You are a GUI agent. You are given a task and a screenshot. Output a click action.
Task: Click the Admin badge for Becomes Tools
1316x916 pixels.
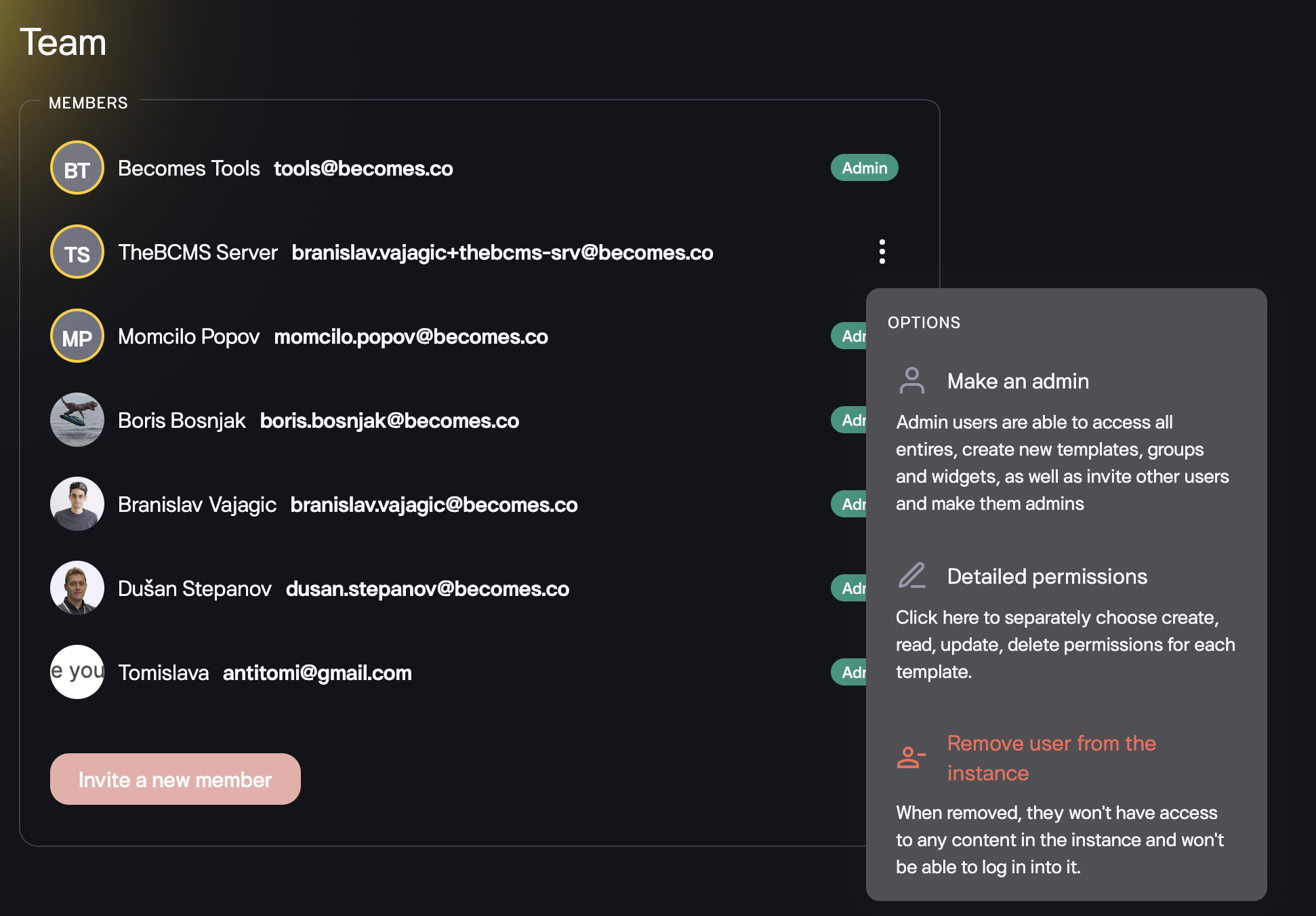point(864,168)
